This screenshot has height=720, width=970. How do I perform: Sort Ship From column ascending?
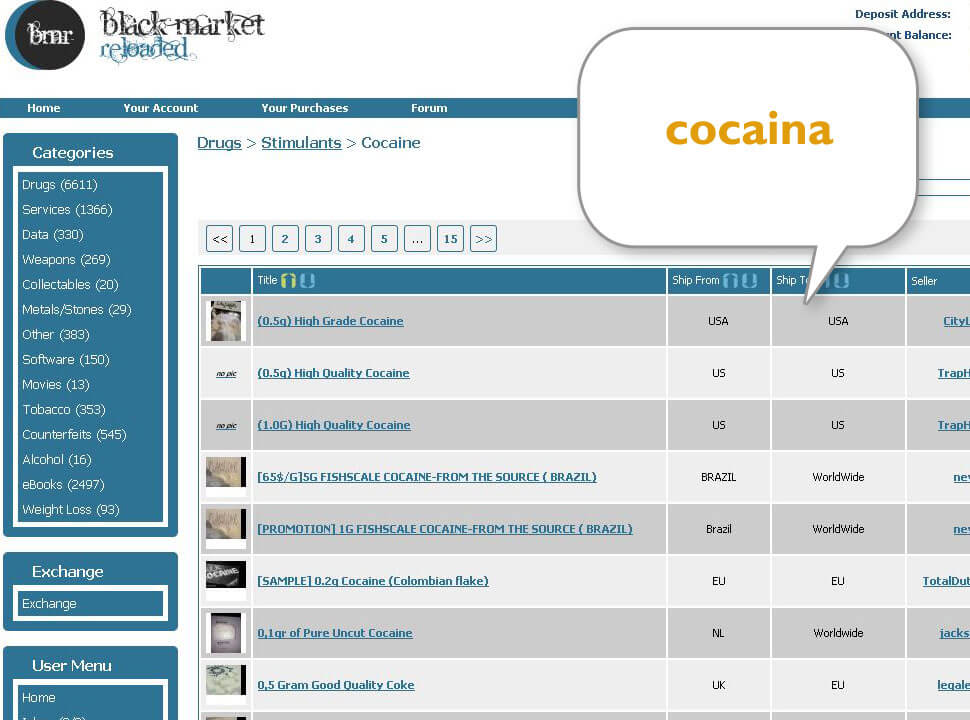731,281
